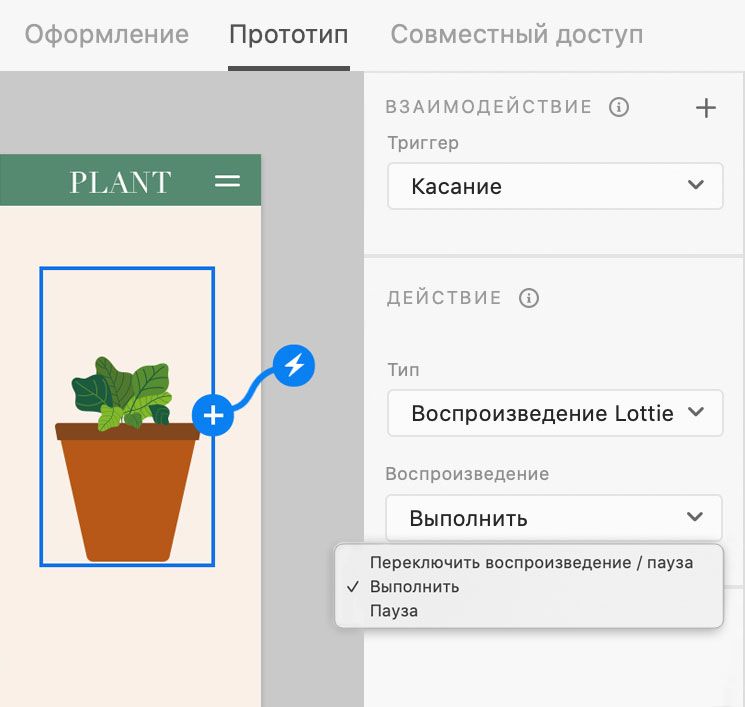Click the blue lightning interaction icon
Screen dimensions: 745x707
pyautogui.click(x=294, y=365)
